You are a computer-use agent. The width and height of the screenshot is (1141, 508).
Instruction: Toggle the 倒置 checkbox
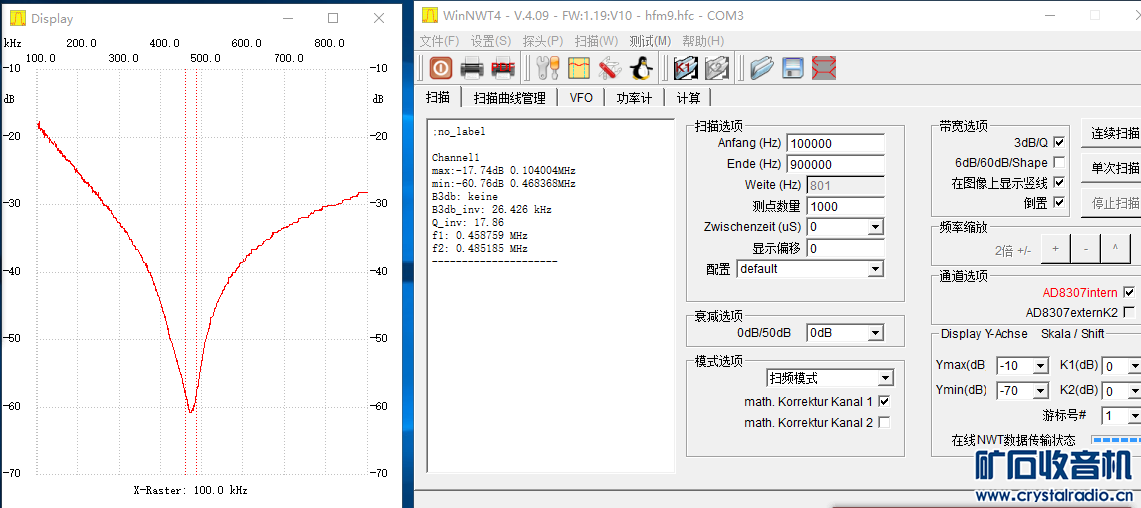point(1059,202)
